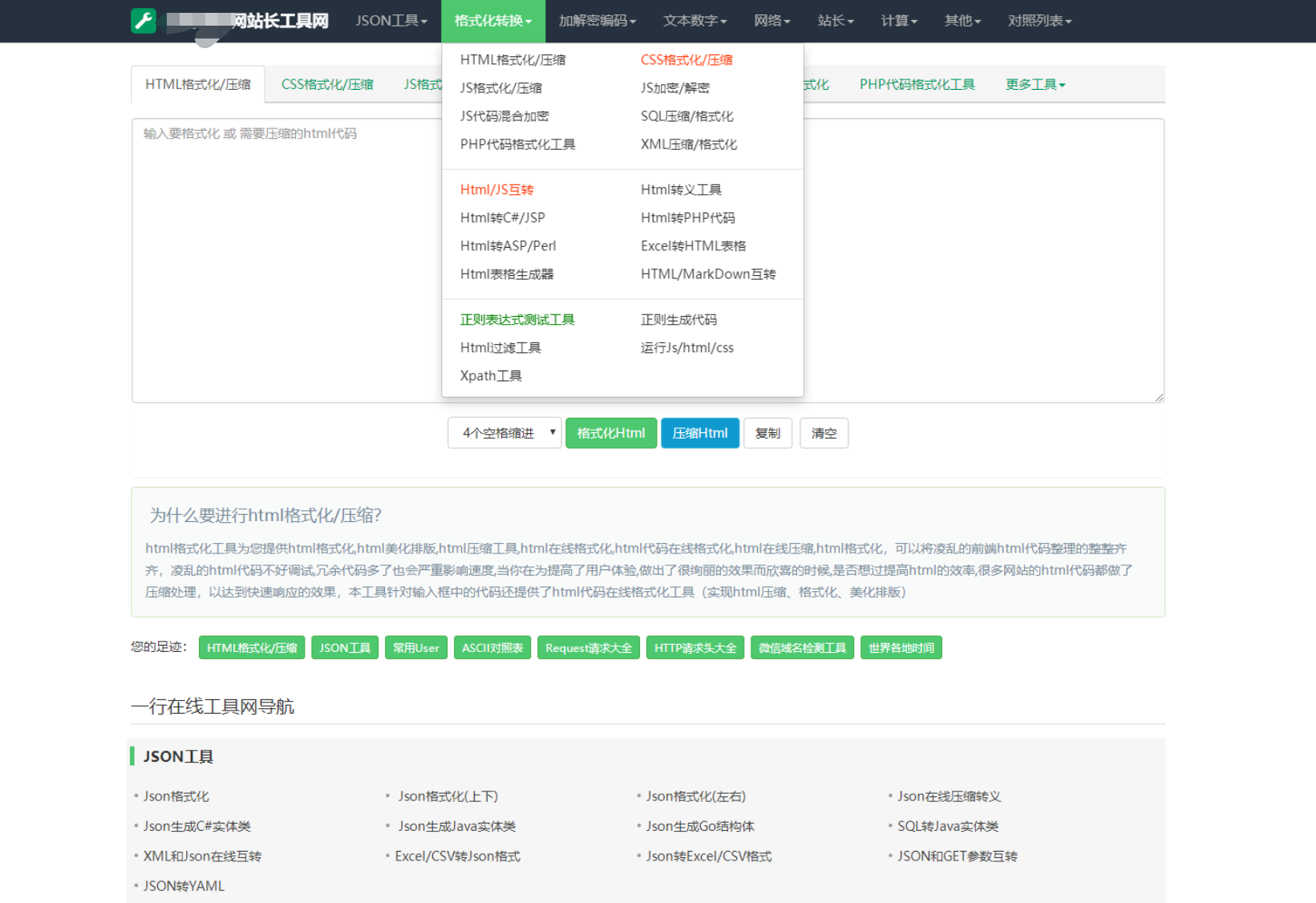Open the JSON工具 navigation dropdown
Viewport: 1316px width, 903px height.
(391, 21)
